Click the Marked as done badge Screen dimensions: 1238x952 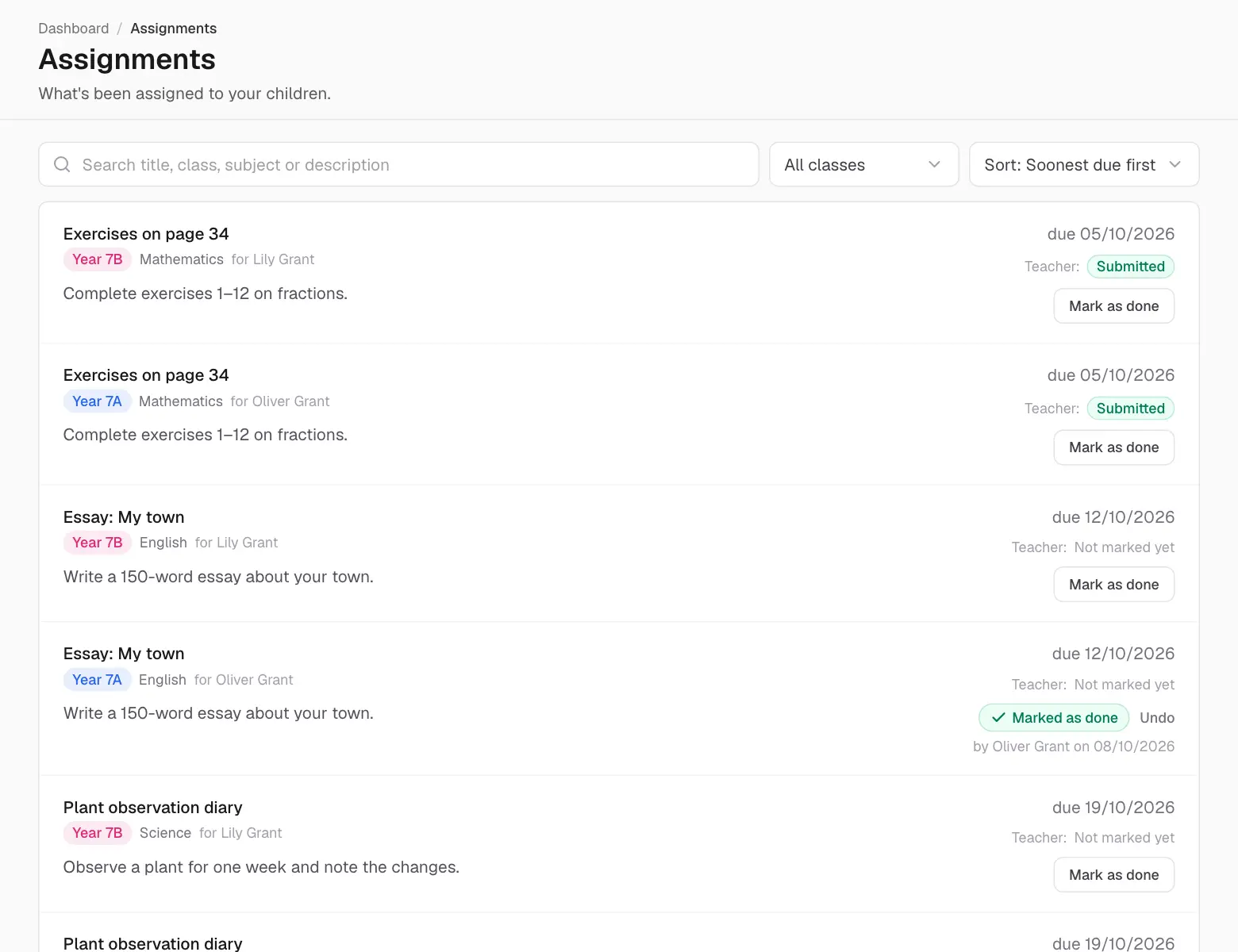tap(1054, 718)
